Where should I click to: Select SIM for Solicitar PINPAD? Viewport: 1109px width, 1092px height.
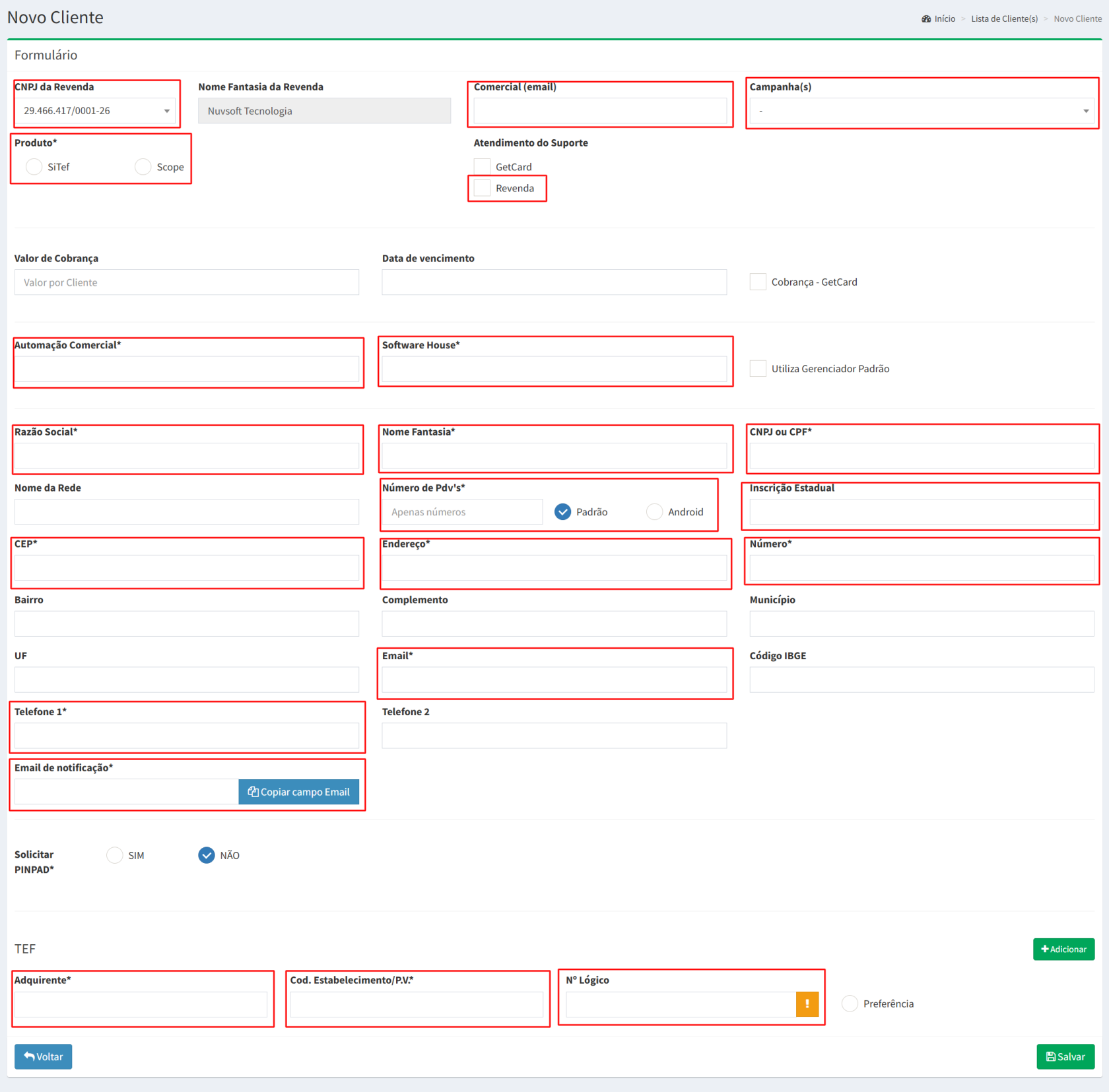point(115,855)
